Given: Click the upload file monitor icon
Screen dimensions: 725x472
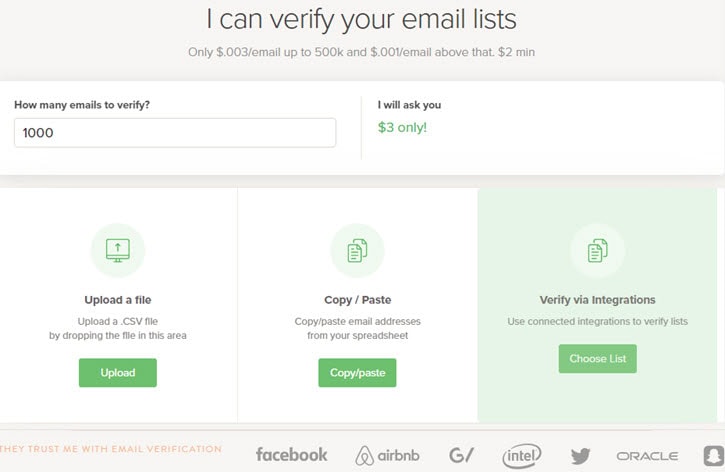Looking at the screenshot, I should pos(118,250).
